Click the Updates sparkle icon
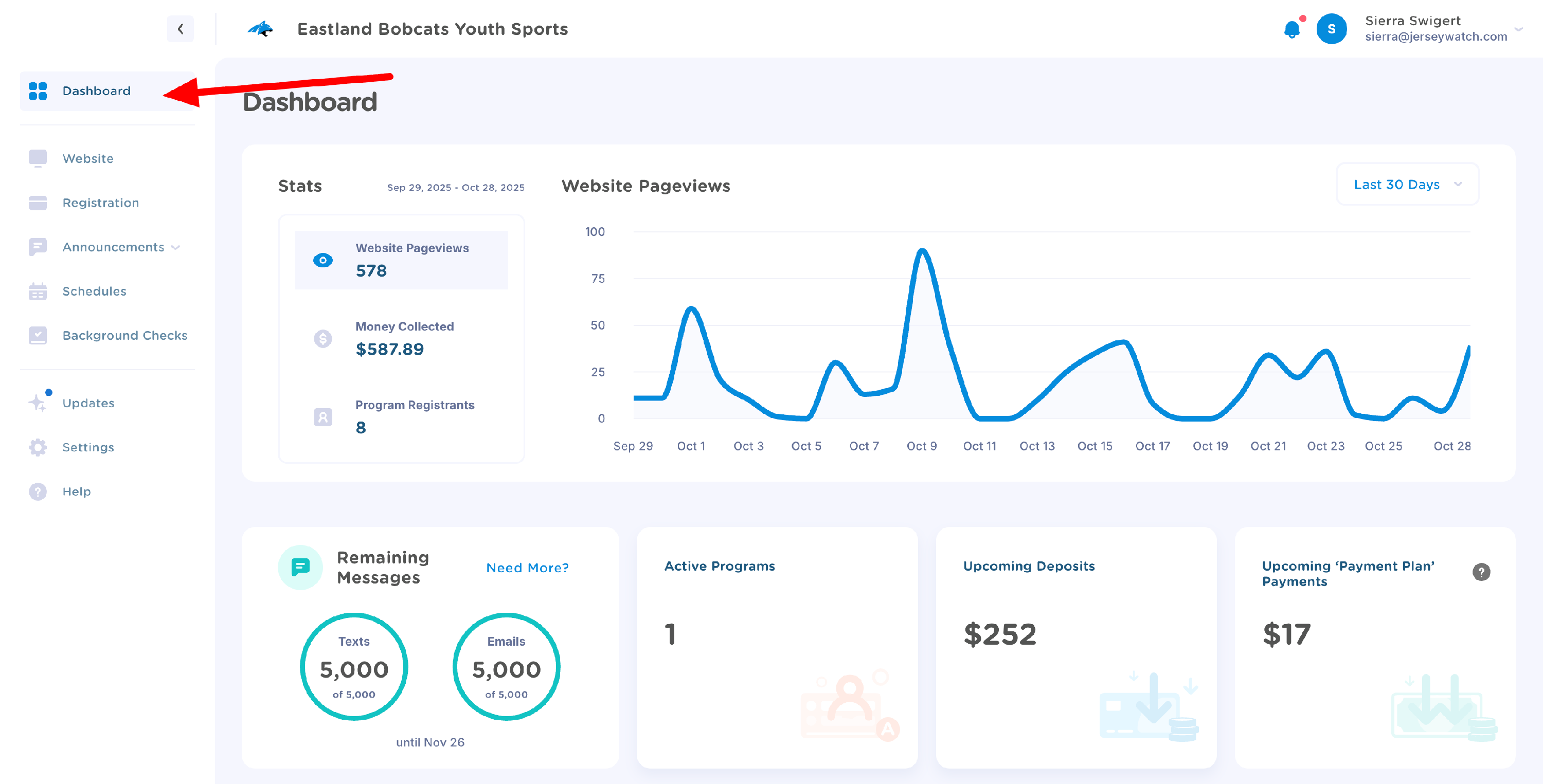 coord(38,403)
